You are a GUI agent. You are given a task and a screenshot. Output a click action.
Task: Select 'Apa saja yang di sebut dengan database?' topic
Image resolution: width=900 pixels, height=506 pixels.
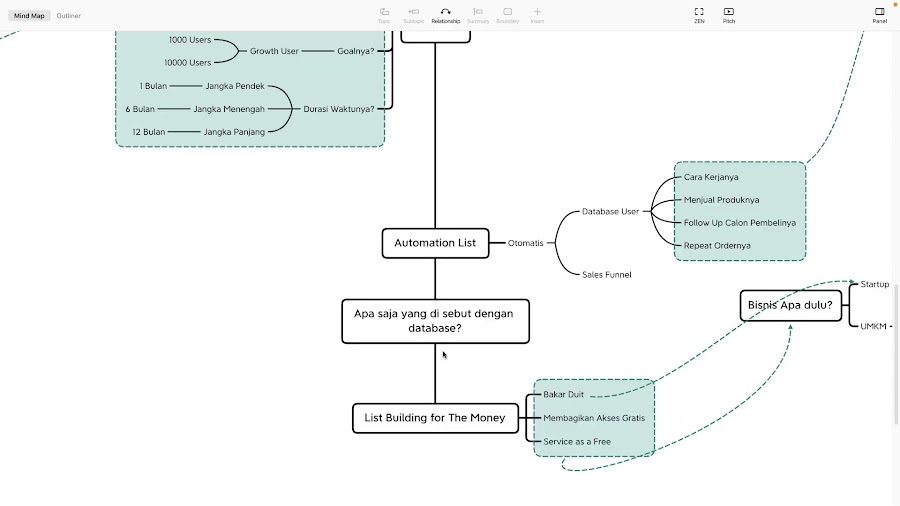[435, 321]
